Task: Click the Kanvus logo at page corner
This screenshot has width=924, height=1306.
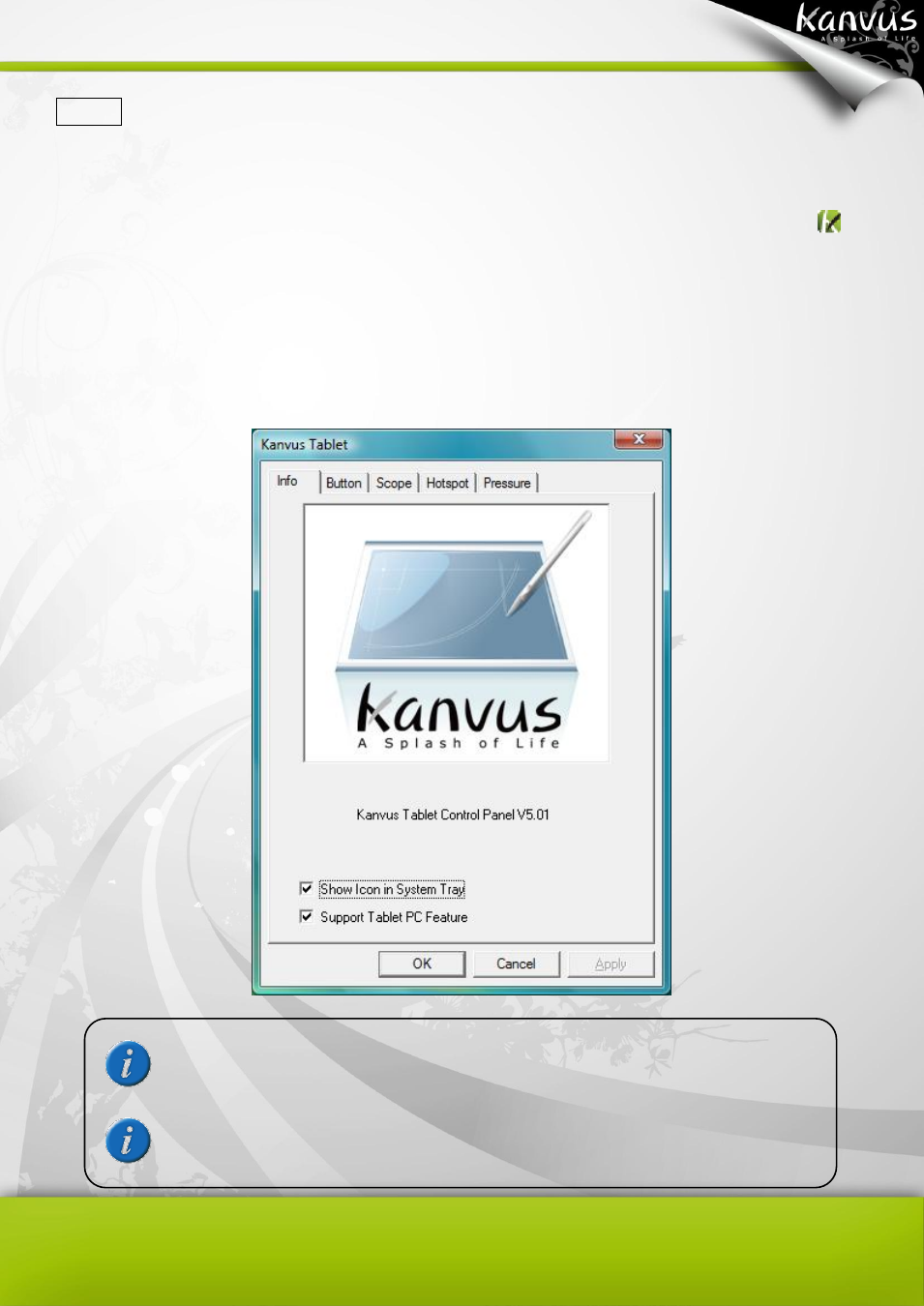Action: coord(856,23)
